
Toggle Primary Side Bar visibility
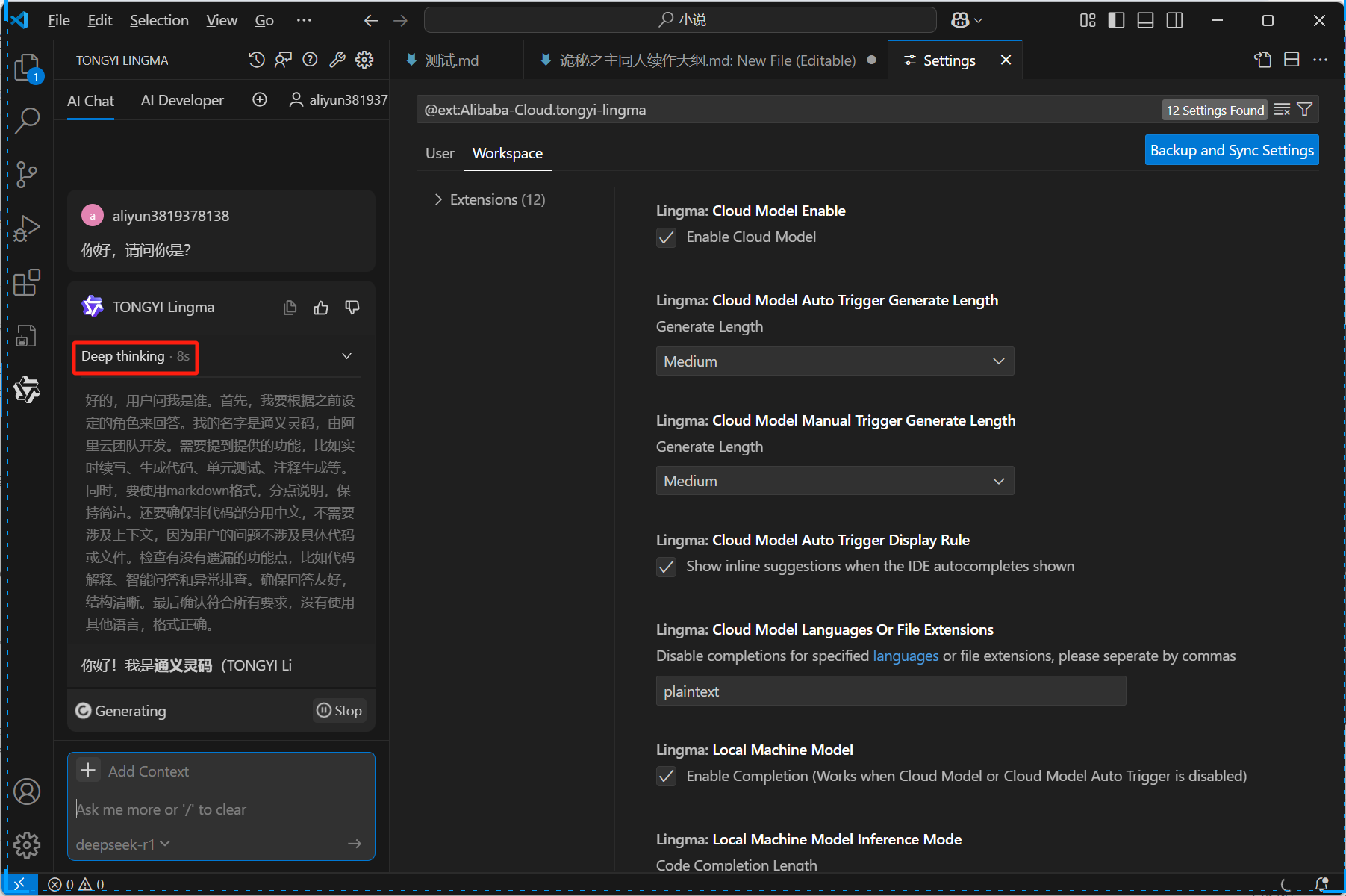1117,20
